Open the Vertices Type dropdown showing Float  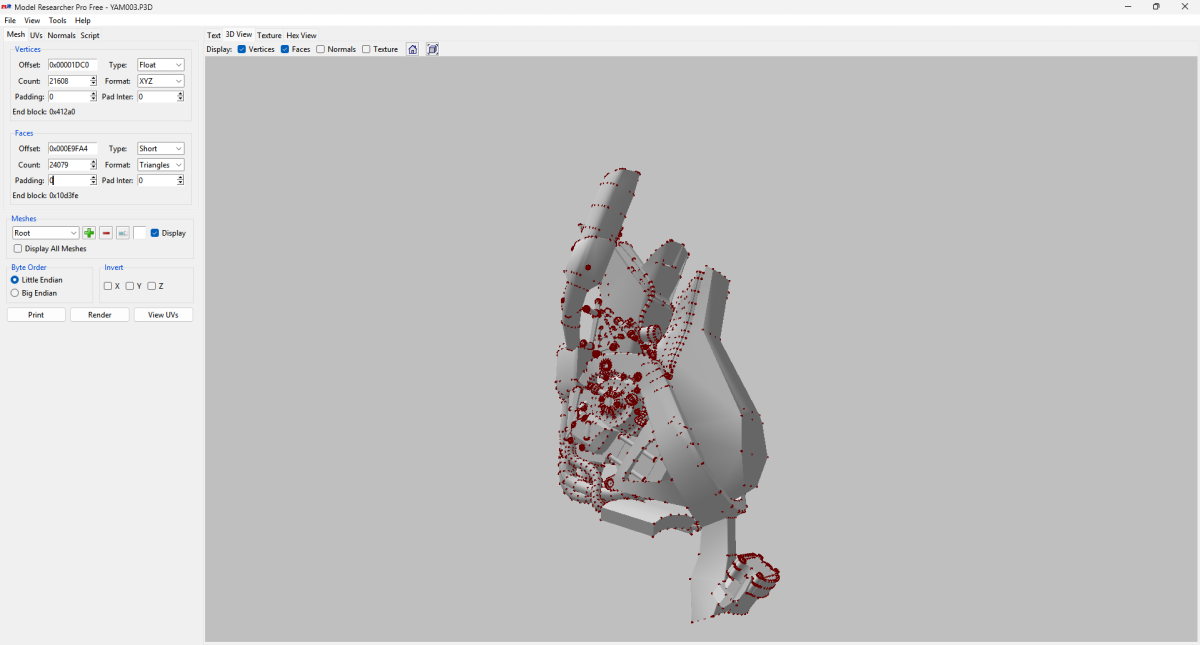(x=161, y=65)
